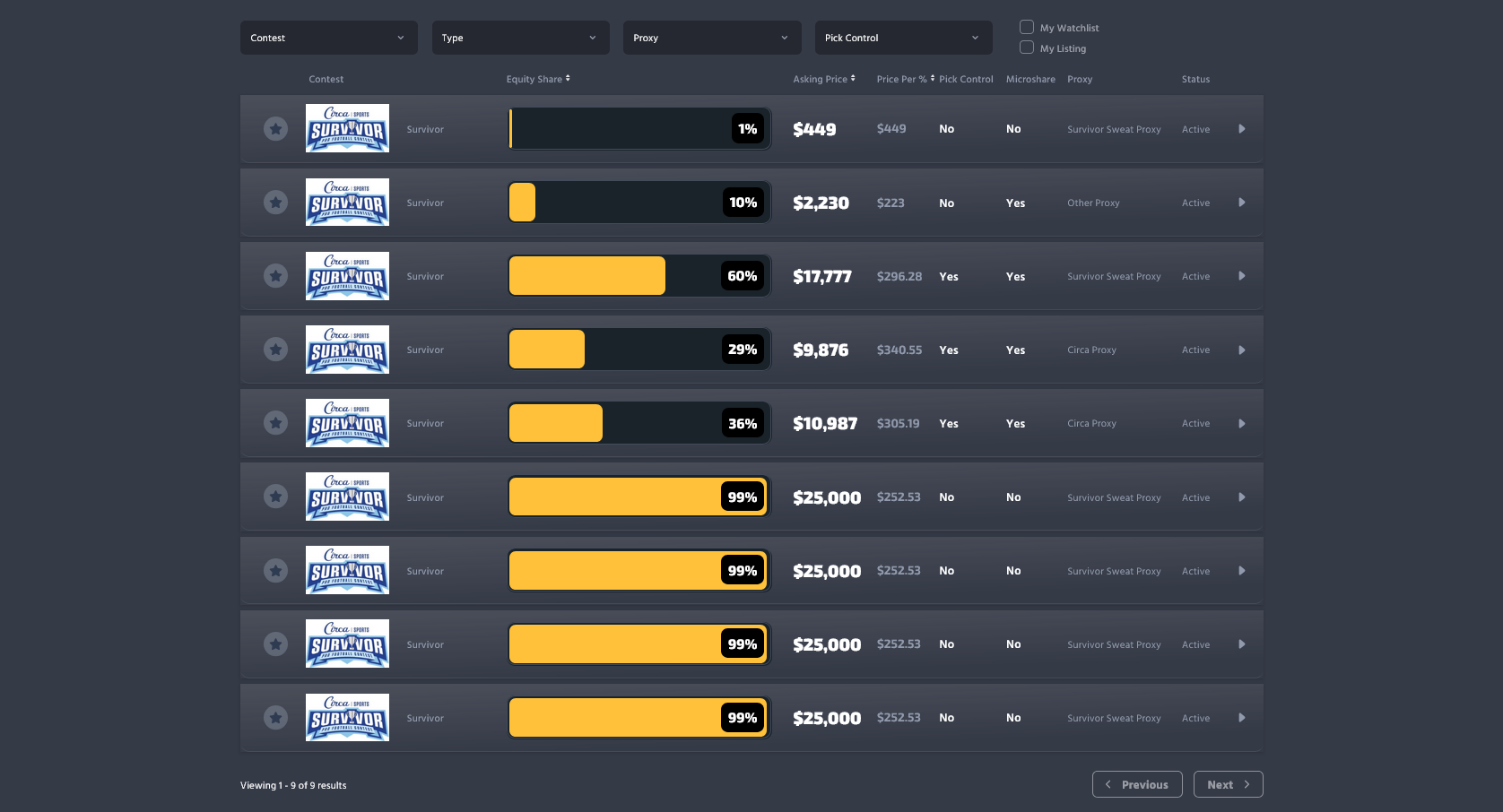Open the Proxy filter dropdown
The width and height of the screenshot is (1503, 812).
click(x=712, y=38)
